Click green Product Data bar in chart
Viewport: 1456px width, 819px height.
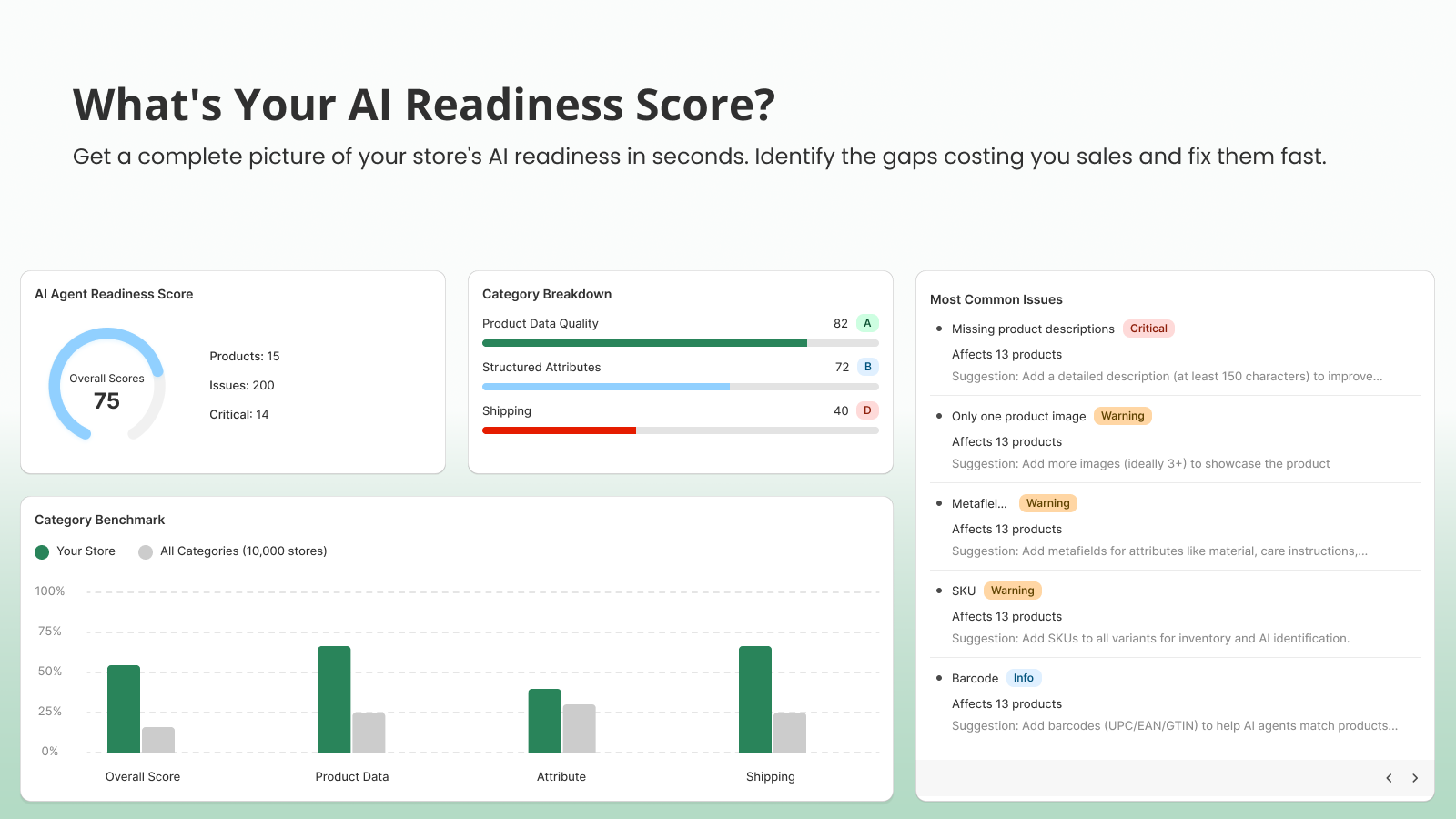click(334, 700)
